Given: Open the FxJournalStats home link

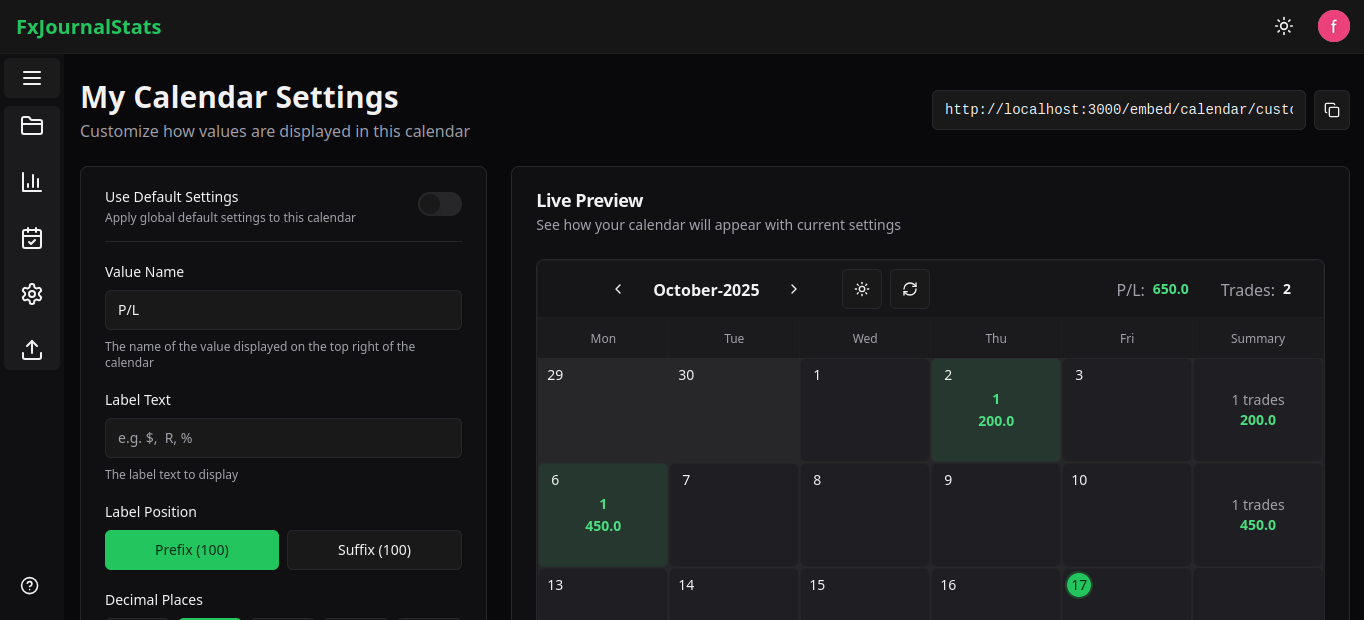Looking at the screenshot, I should coord(88,26).
